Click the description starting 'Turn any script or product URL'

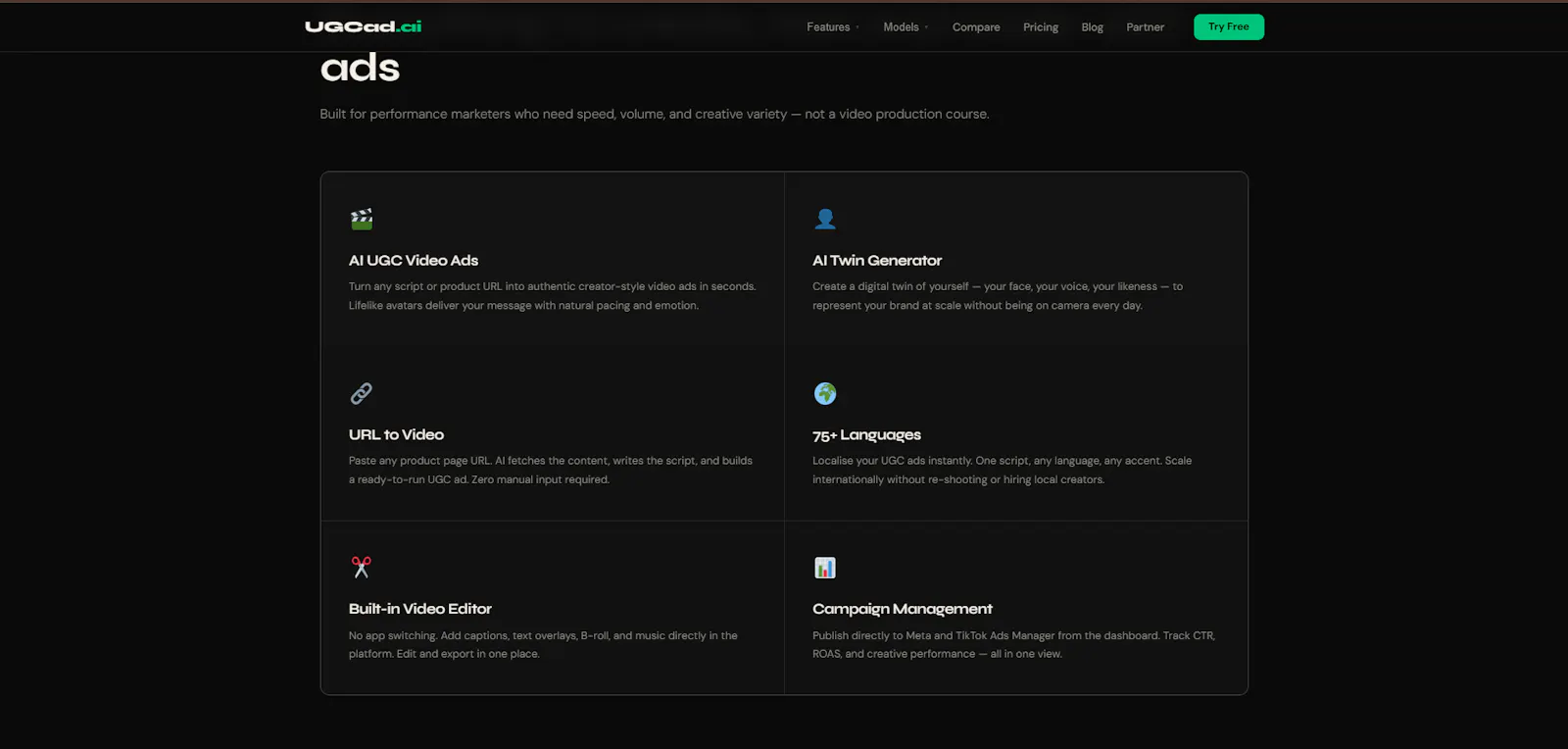[553, 296]
